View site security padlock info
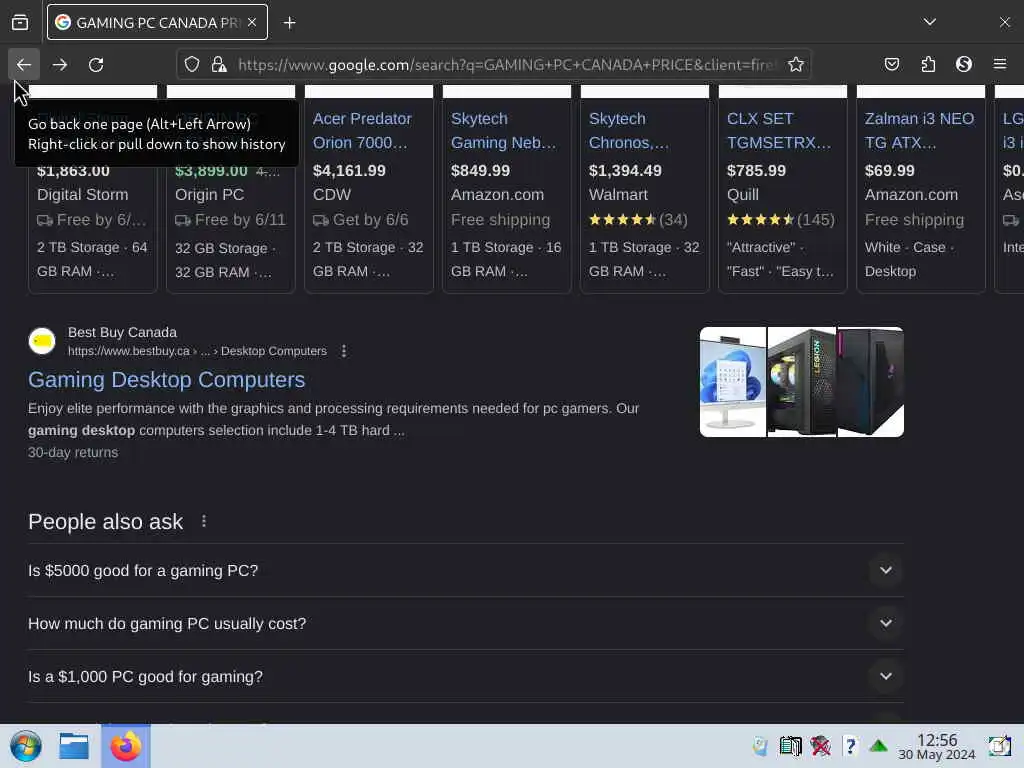 click(x=219, y=65)
